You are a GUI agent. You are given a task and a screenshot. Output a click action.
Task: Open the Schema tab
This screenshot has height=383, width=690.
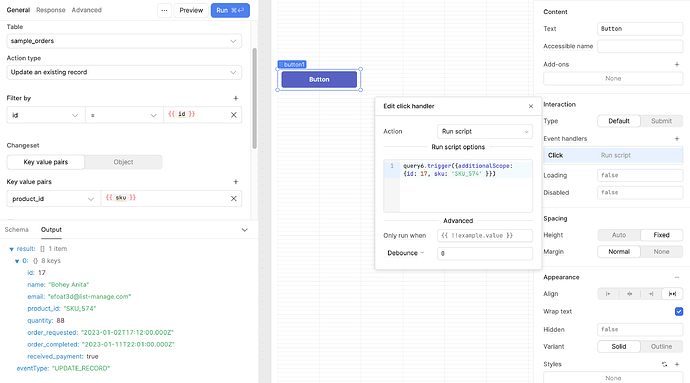(x=16, y=230)
